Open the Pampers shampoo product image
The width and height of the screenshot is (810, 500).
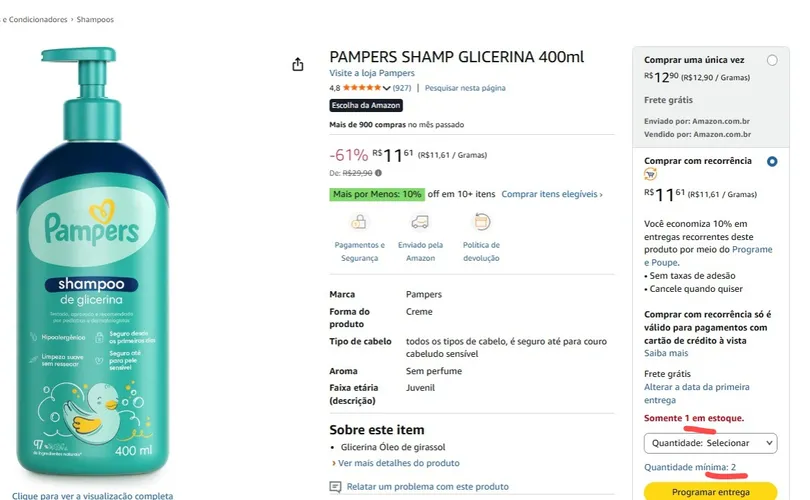click(93, 261)
